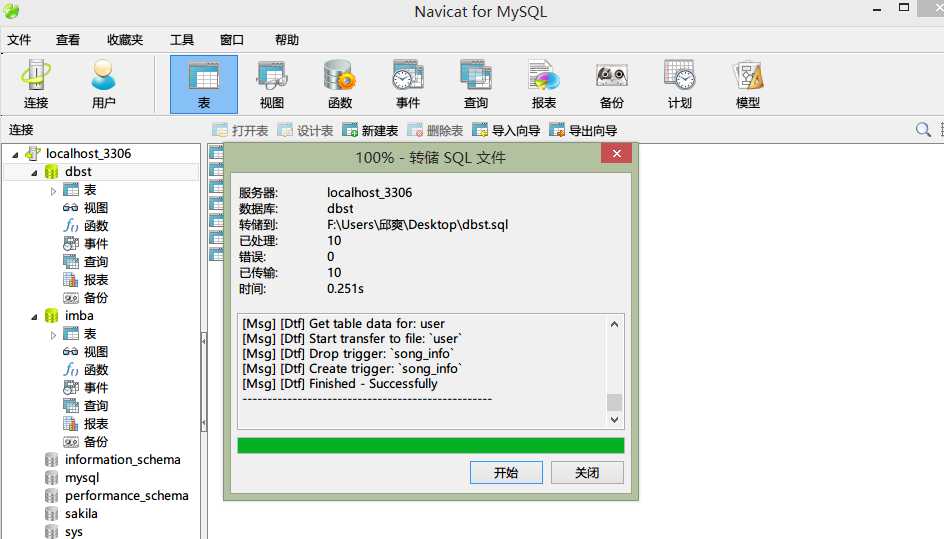
Task: Open the 查询 (Query) toolbar icon
Action: pos(476,84)
